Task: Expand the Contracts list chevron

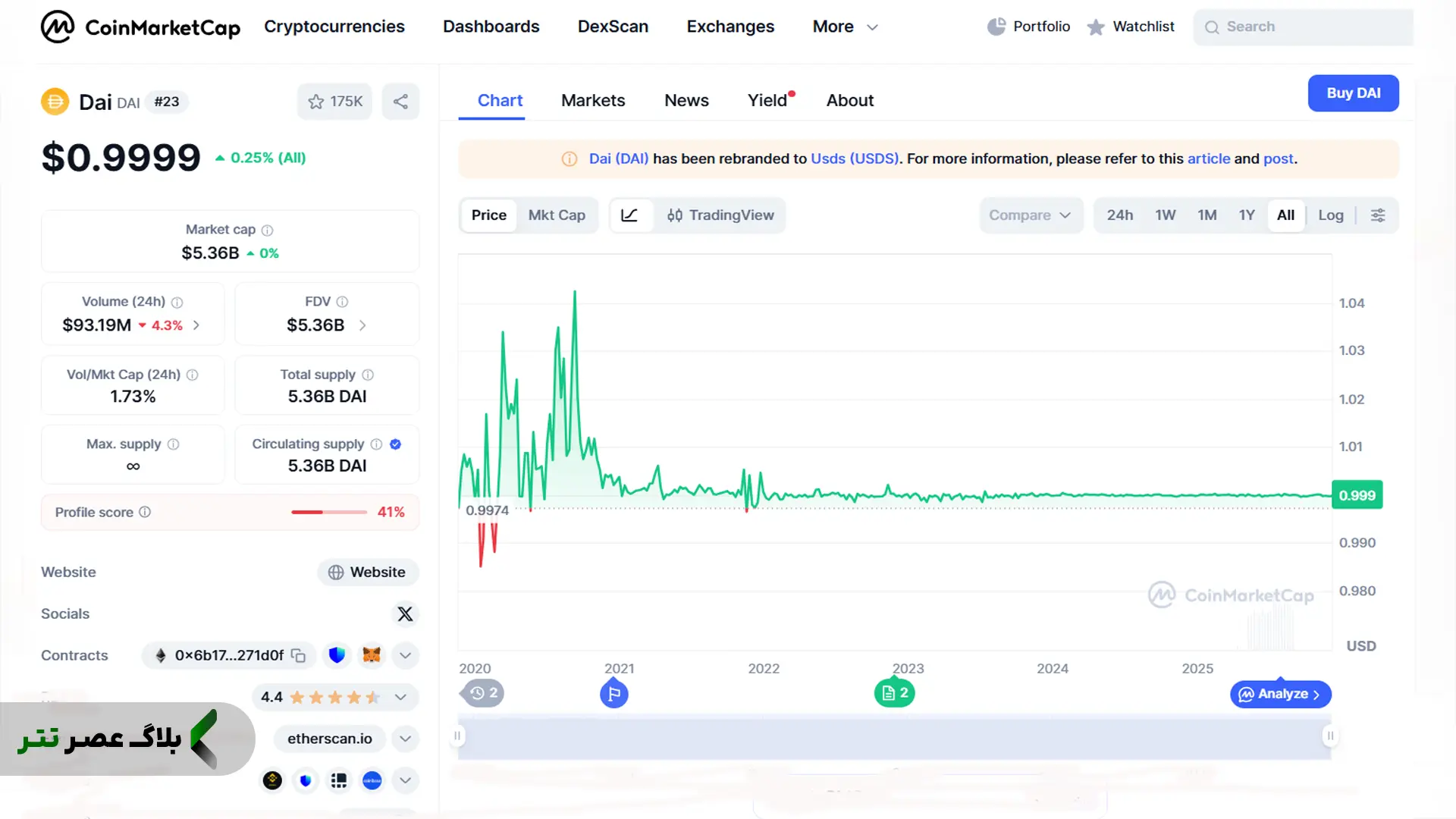Action: pos(406,655)
